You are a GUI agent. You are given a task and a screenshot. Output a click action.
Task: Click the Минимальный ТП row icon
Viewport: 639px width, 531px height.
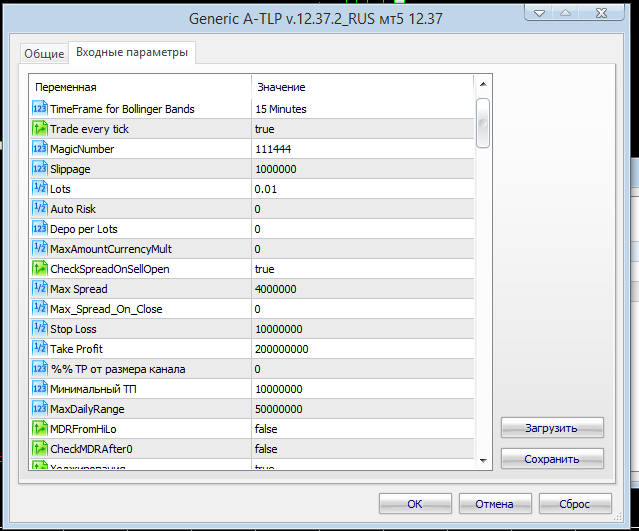coord(40,388)
